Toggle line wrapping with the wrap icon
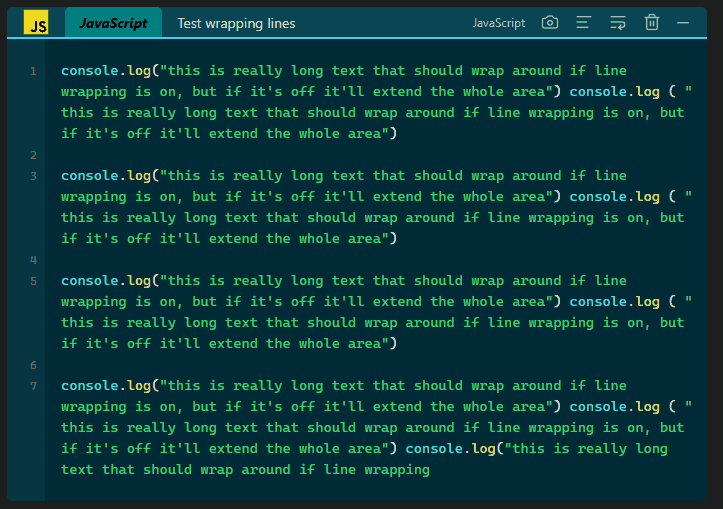The width and height of the screenshot is (723, 509). pyautogui.click(x=618, y=22)
